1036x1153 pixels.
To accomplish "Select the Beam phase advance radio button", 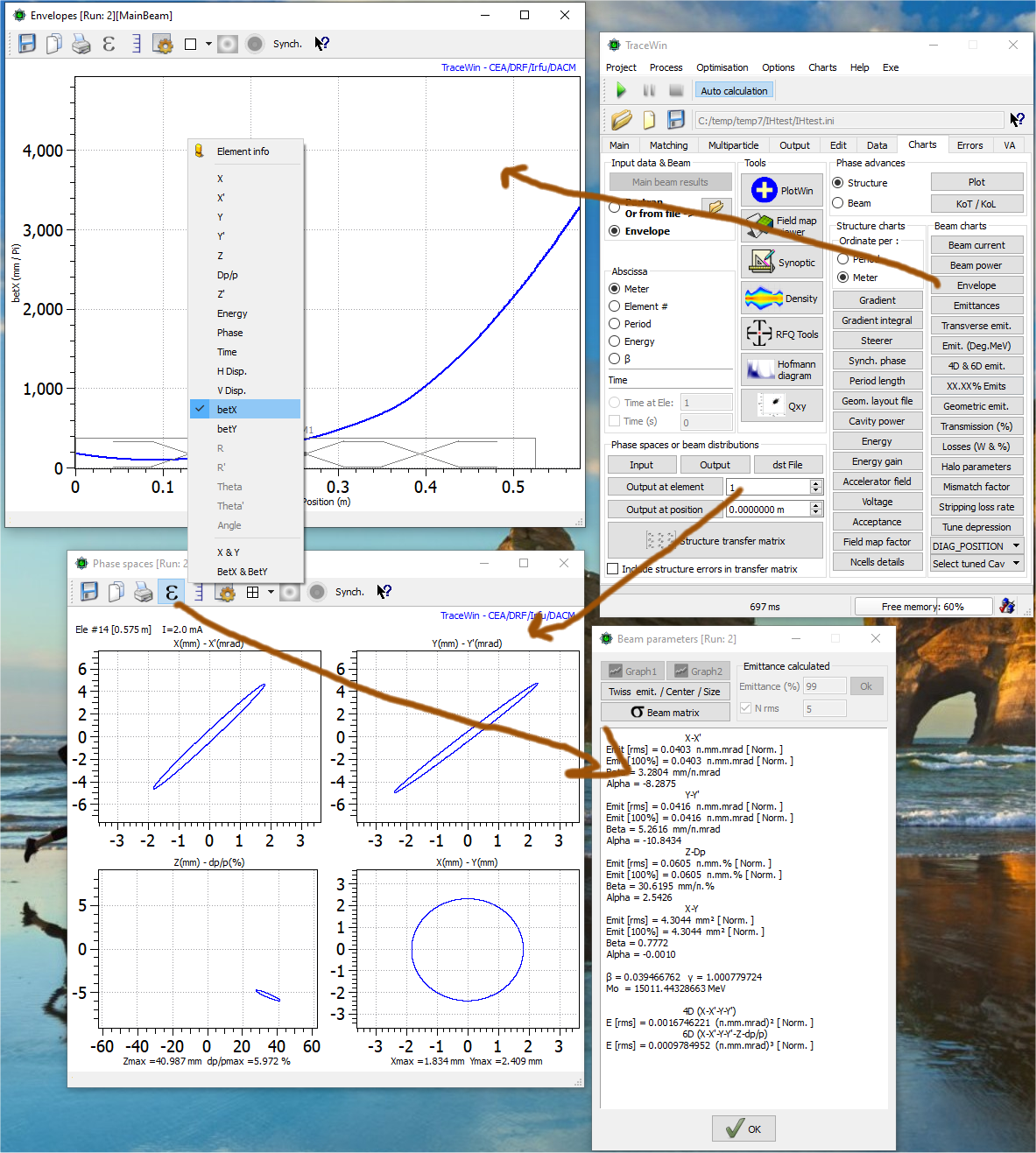I will [x=838, y=203].
